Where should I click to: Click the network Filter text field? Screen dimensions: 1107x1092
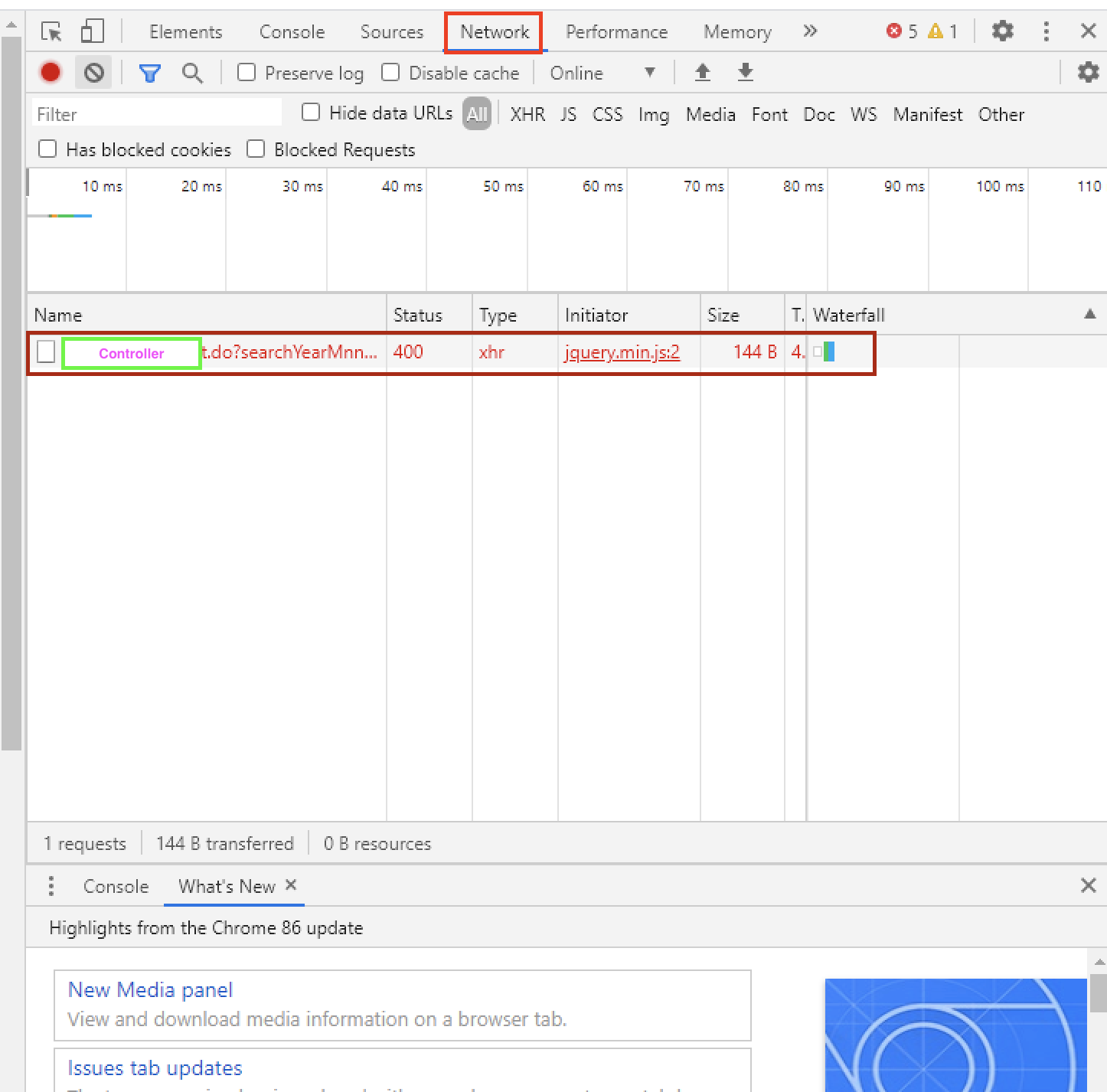click(158, 114)
